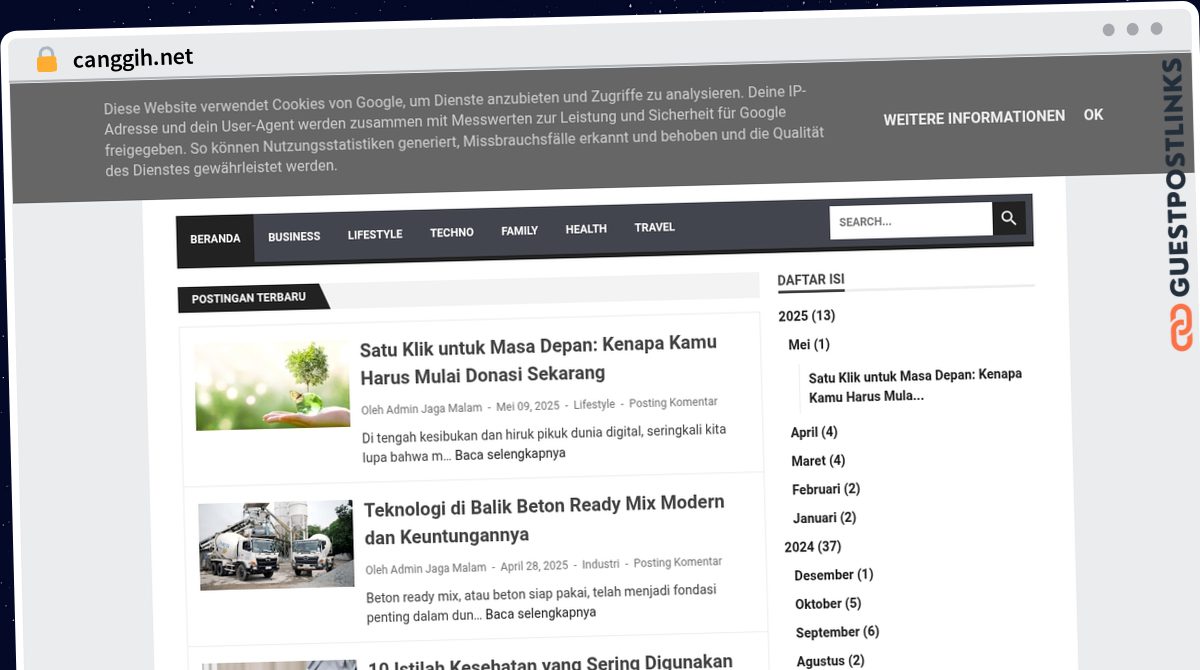Click Posting Komentar on the donation post
Screen dimensions: 1200x670
click(x=673, y=403)
